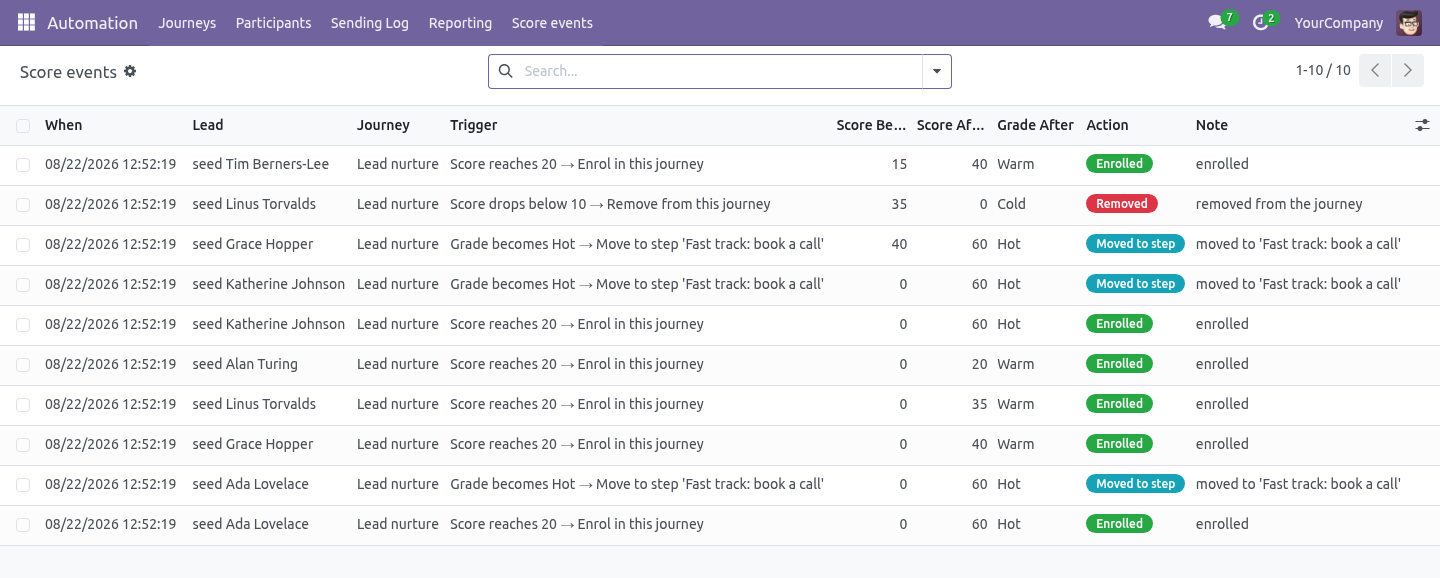Viewport: 1440px width, 578px height.
Task: Open the Sending Log menu
Action: click(370, 22)
